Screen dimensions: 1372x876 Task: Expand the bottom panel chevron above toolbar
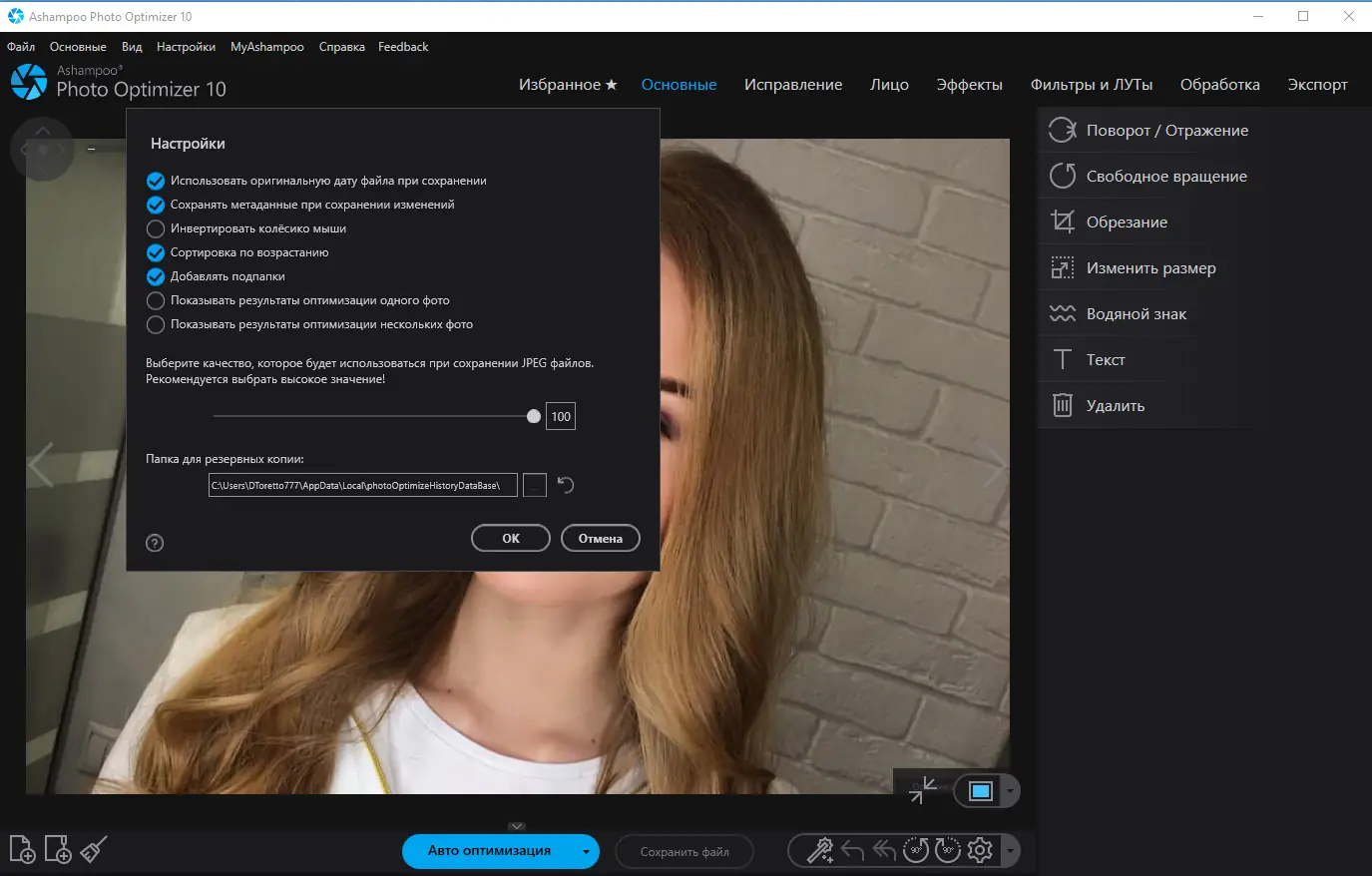[517, 826]
